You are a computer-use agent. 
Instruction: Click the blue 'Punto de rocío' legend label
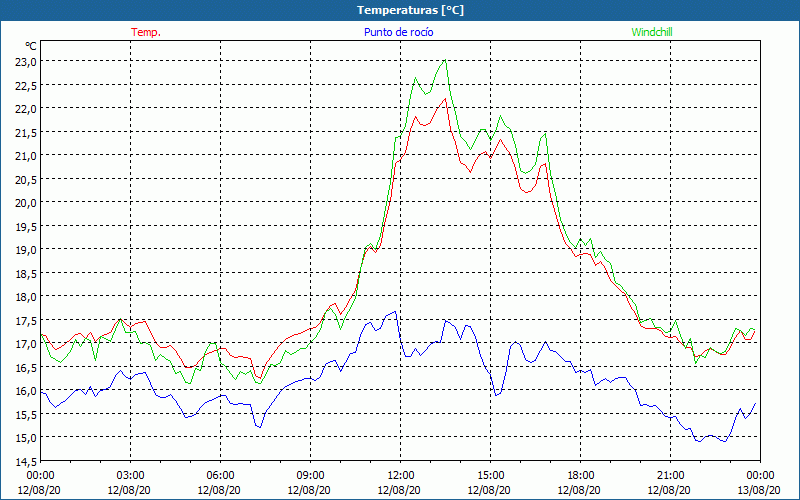pyautogui.click(x=398, y=32)
